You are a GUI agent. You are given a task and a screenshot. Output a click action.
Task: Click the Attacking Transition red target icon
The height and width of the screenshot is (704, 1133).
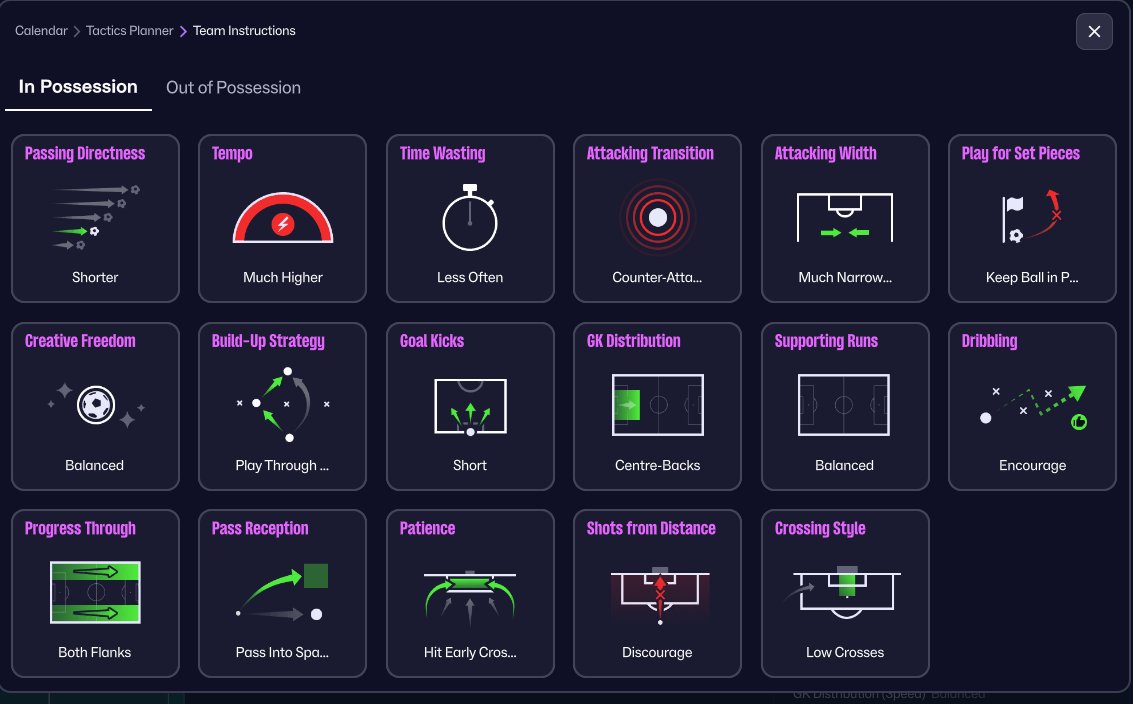pyautogui.click(x=658, y=218)
